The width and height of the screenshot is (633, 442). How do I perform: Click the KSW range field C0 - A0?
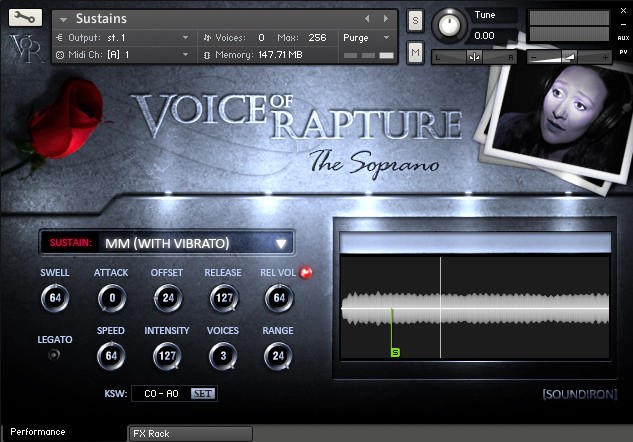[x=161, y=394]
